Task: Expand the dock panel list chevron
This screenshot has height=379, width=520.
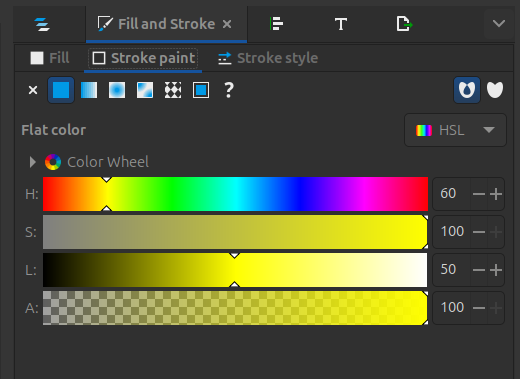Action: tap(499, 23)
